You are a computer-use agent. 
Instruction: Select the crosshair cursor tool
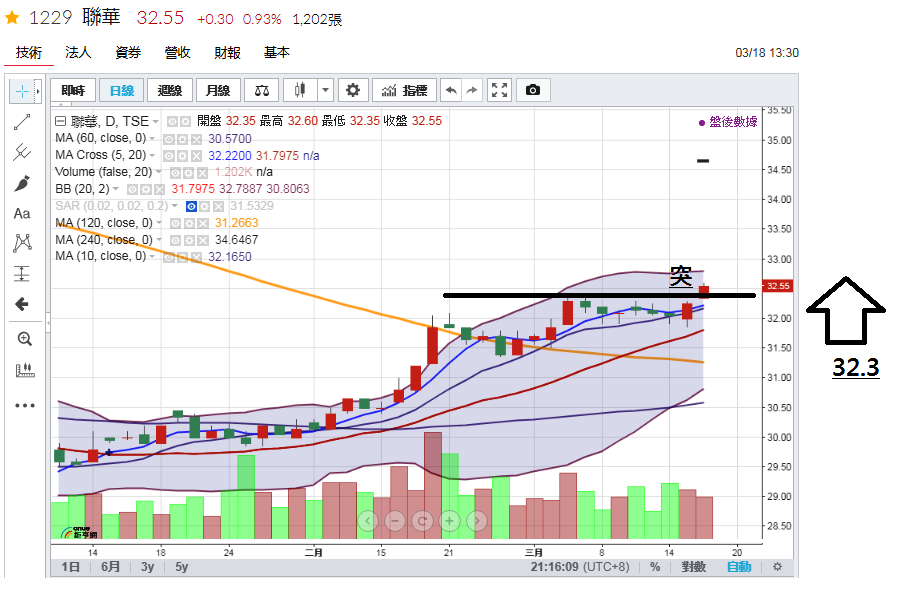pyautogui.click(x=22, y=91)
